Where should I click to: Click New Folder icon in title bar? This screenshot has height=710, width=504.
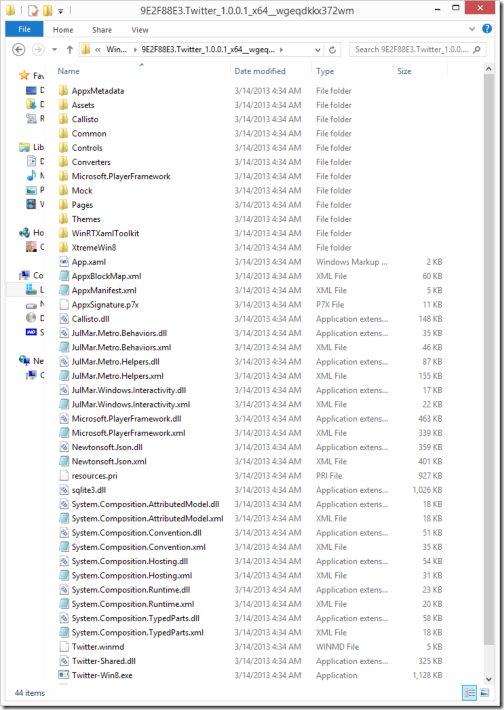tap(48, 10)
